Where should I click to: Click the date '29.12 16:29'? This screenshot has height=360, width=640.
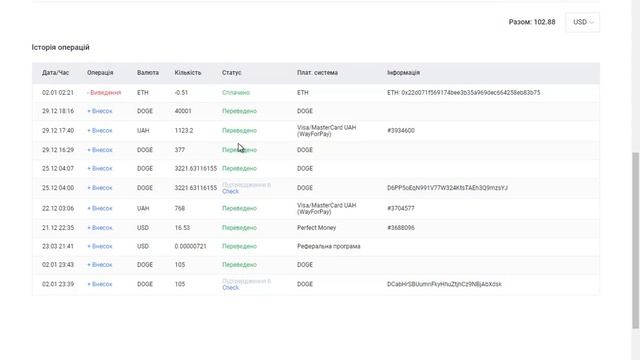[x=58, y=150]
